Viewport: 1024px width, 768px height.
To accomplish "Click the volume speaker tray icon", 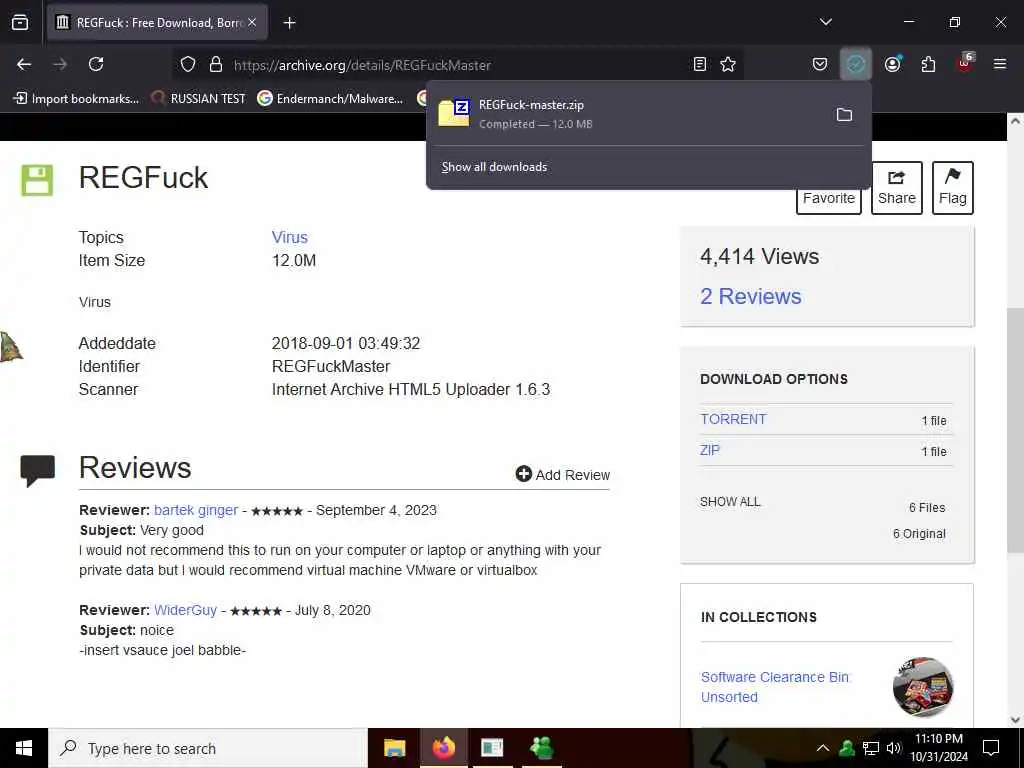I will (x=894, y=748).
